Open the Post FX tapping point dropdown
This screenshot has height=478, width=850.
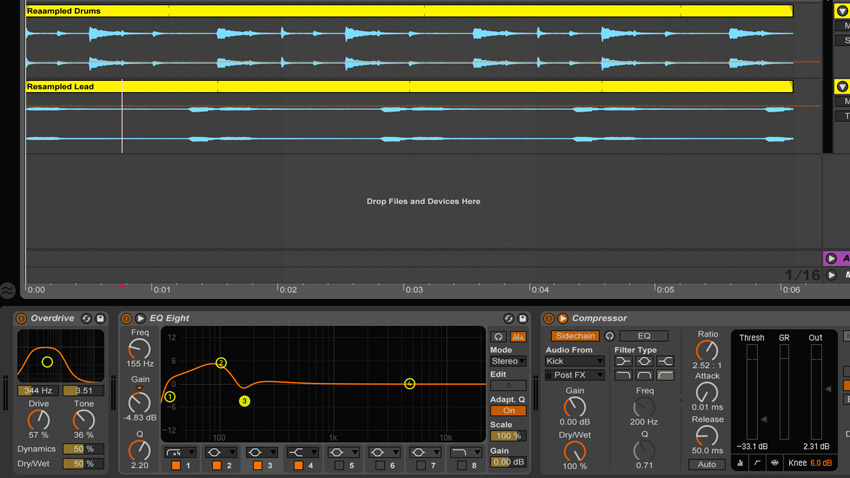click(x=575, y=375)
